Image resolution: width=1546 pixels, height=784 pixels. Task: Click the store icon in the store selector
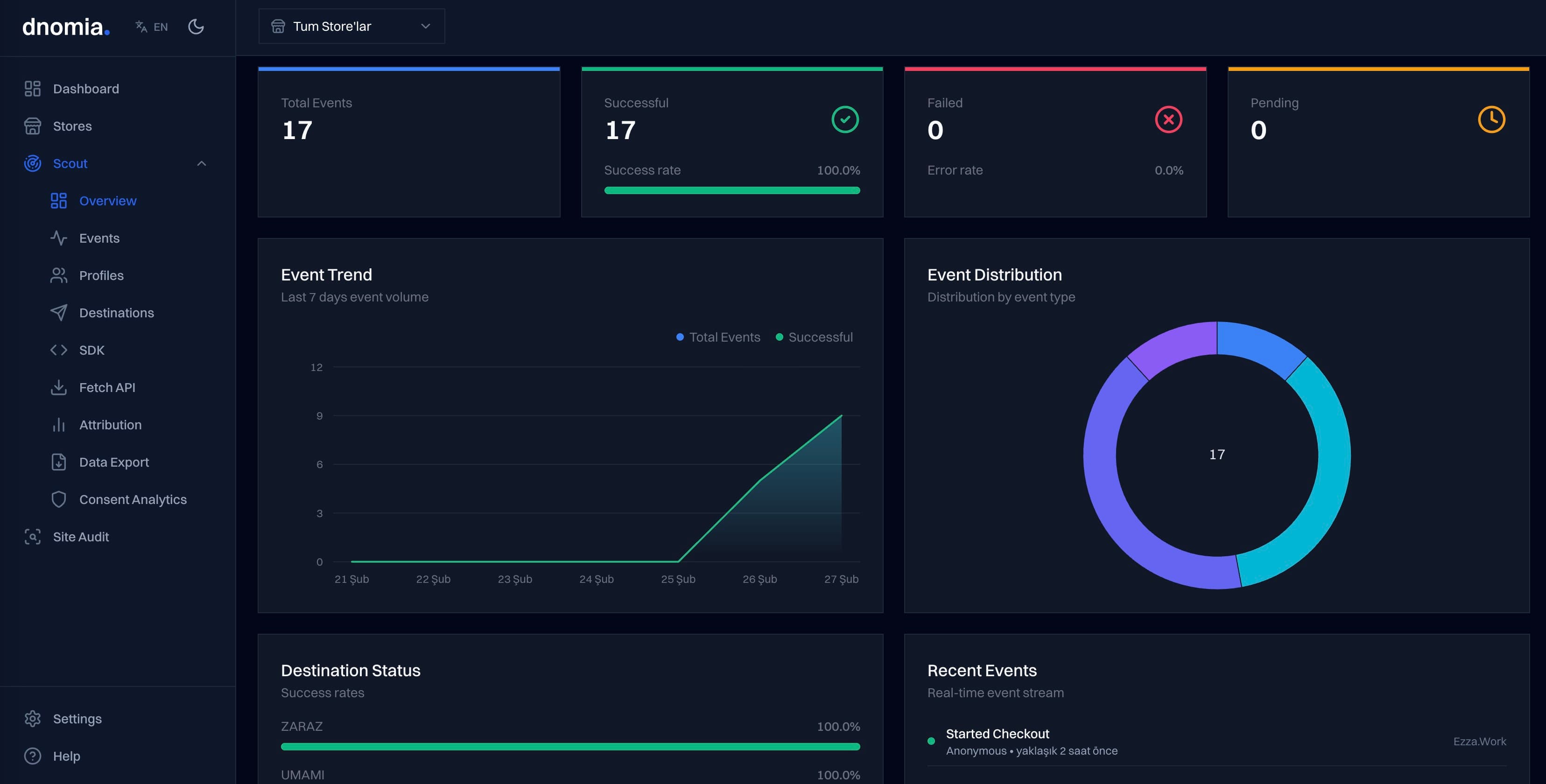(278, 27)
